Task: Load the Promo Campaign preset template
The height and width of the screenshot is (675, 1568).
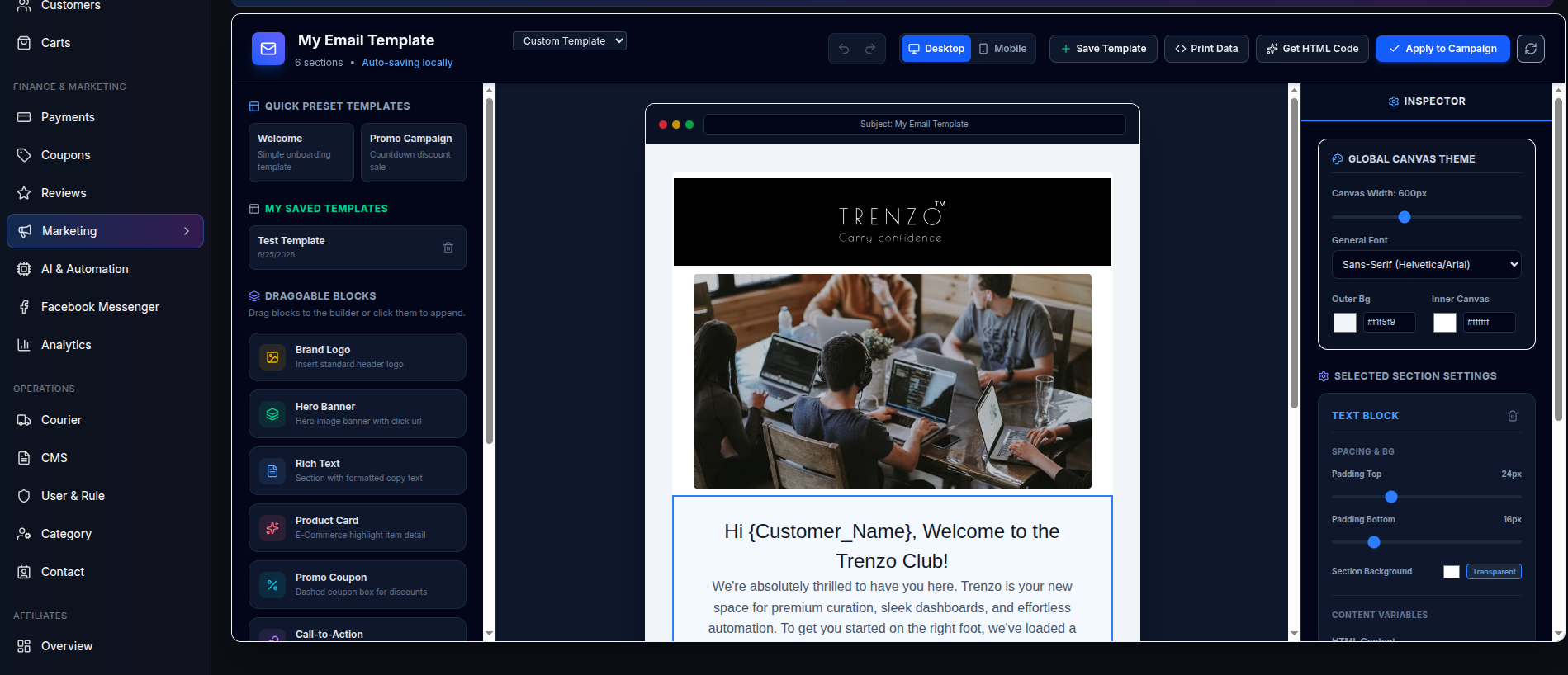Action: pos(414,153)
